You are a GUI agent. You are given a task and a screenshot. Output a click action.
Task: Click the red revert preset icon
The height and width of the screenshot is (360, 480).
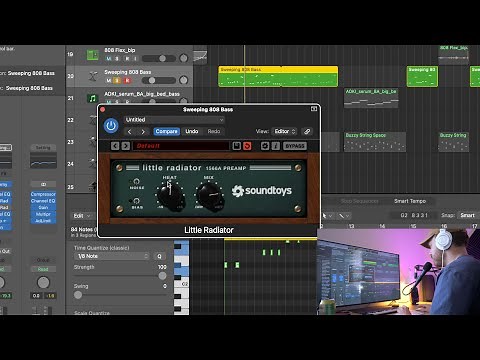247,146
